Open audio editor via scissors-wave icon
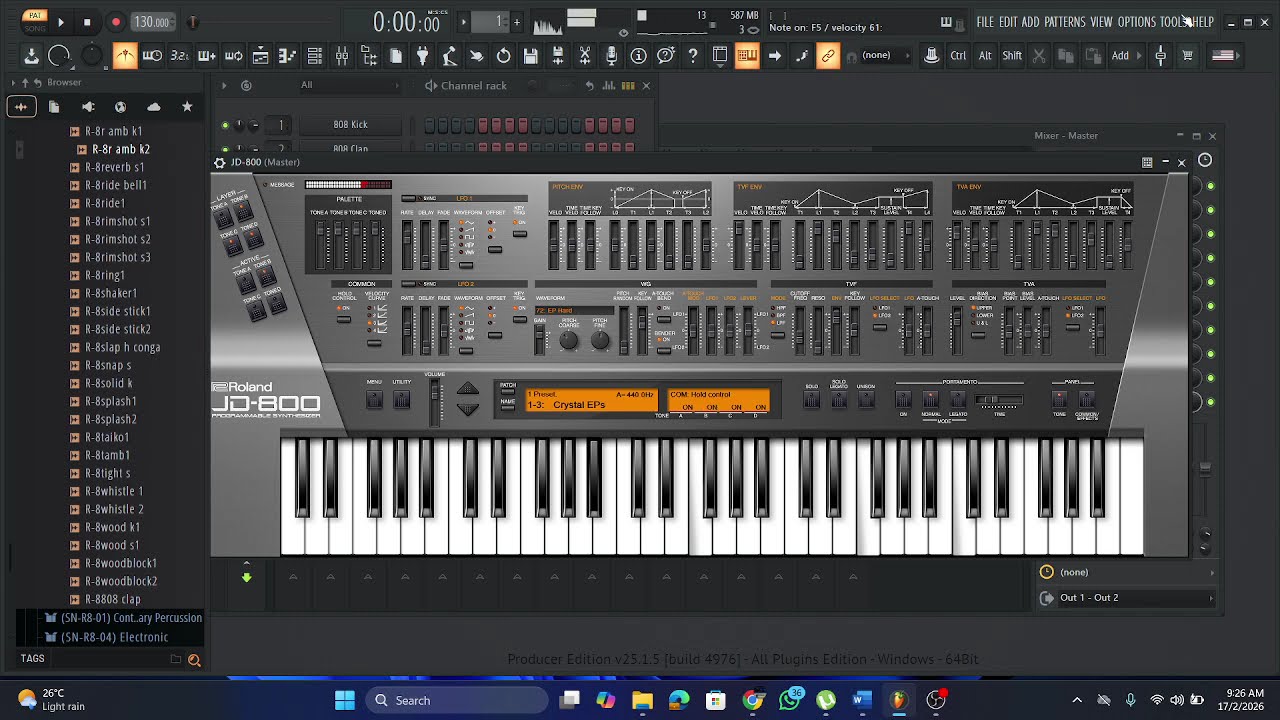 pyautogui.click(x=585, y=56)
